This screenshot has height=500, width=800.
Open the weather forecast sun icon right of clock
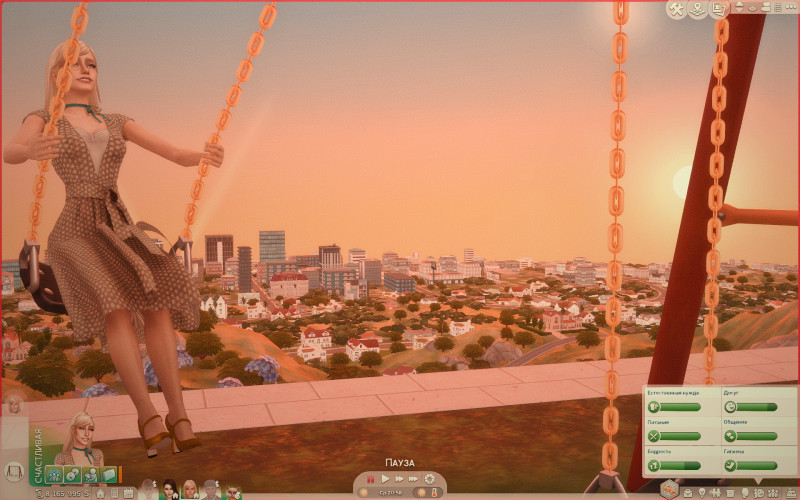pyautogui.click(x=421, y=492)
